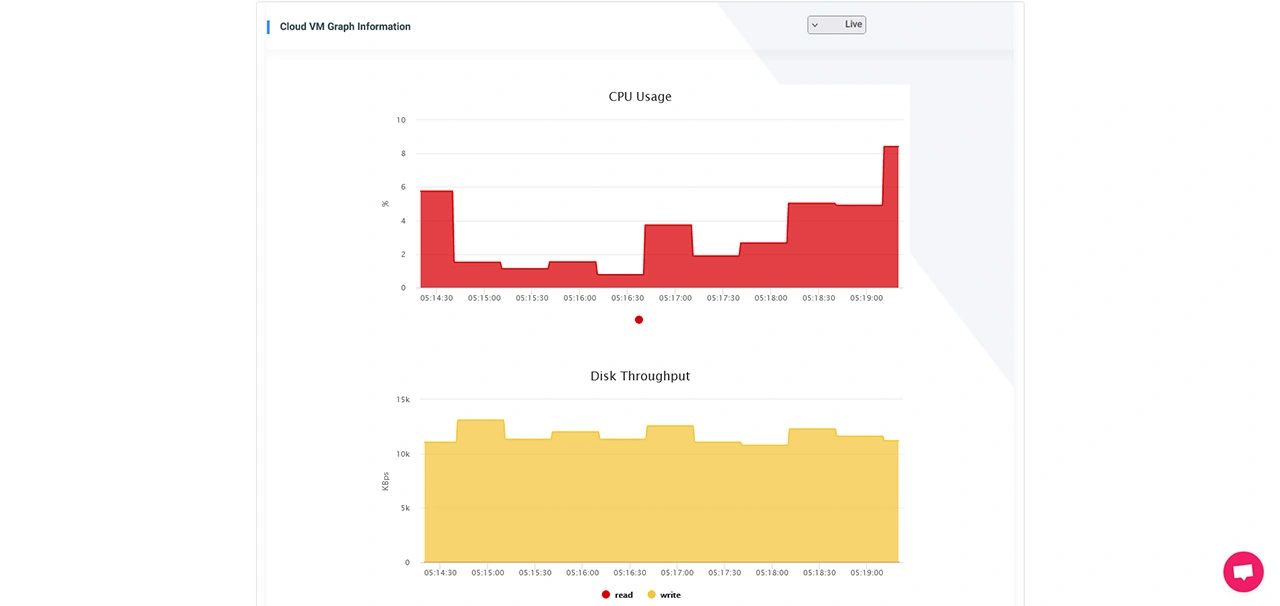Viewport: 1280px width, 606px height.
Task: Open the pink live chat bubble
Action: [1243, 572]
